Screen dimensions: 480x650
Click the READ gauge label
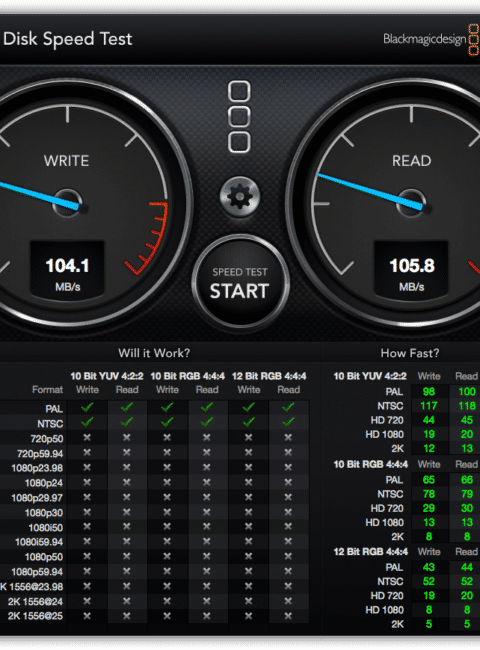(x=412, y=161)
